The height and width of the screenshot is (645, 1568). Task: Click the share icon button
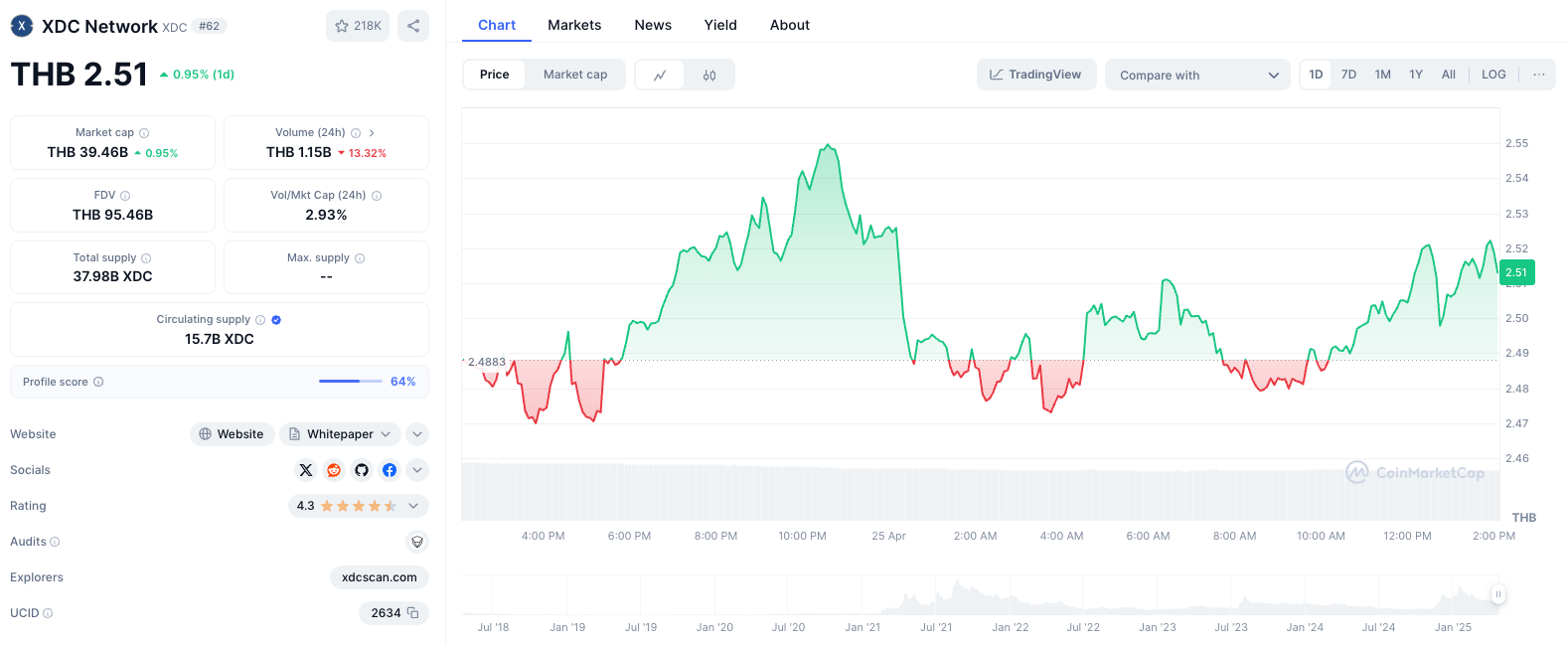413,26
